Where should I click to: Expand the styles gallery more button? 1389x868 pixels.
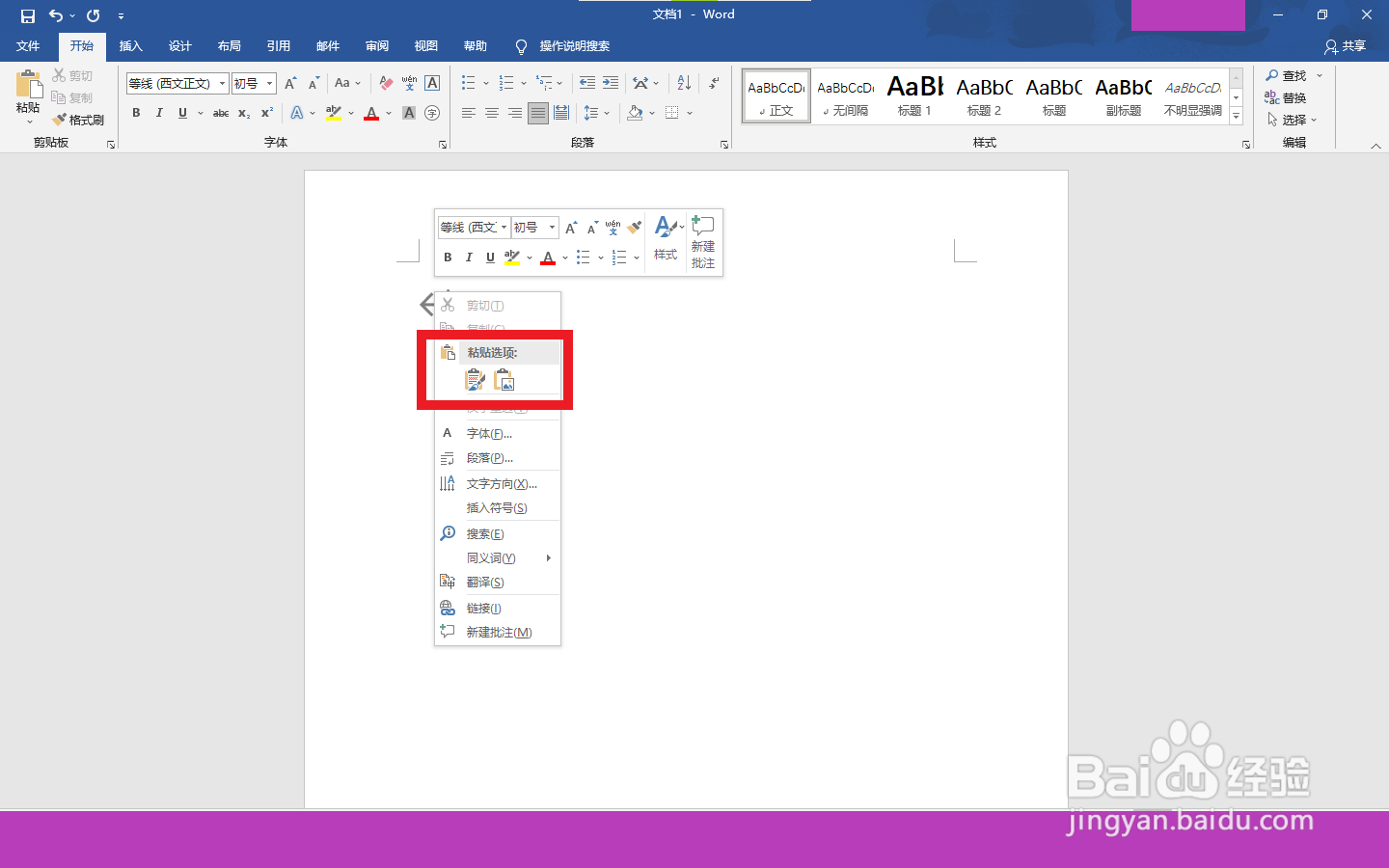[1236, 117]
